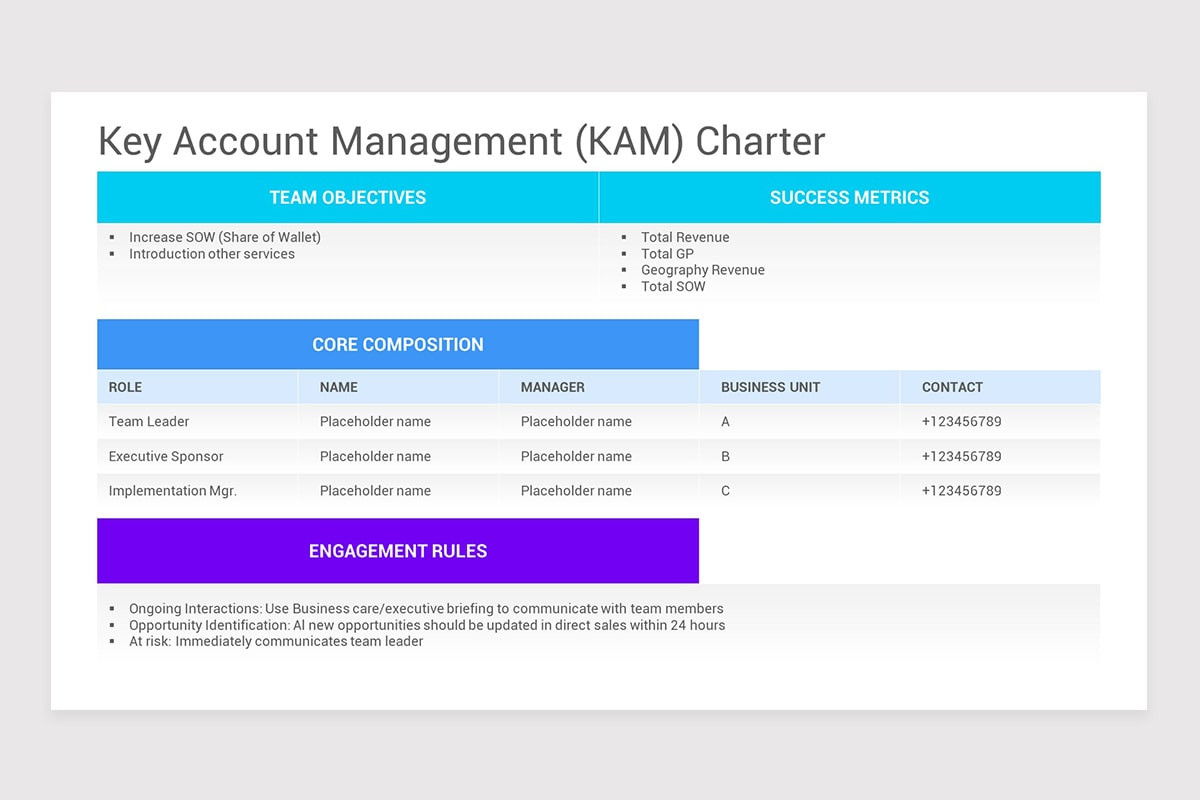Click the "Total GP" metric
1200x800 pixels.
[x=667, y=254]
